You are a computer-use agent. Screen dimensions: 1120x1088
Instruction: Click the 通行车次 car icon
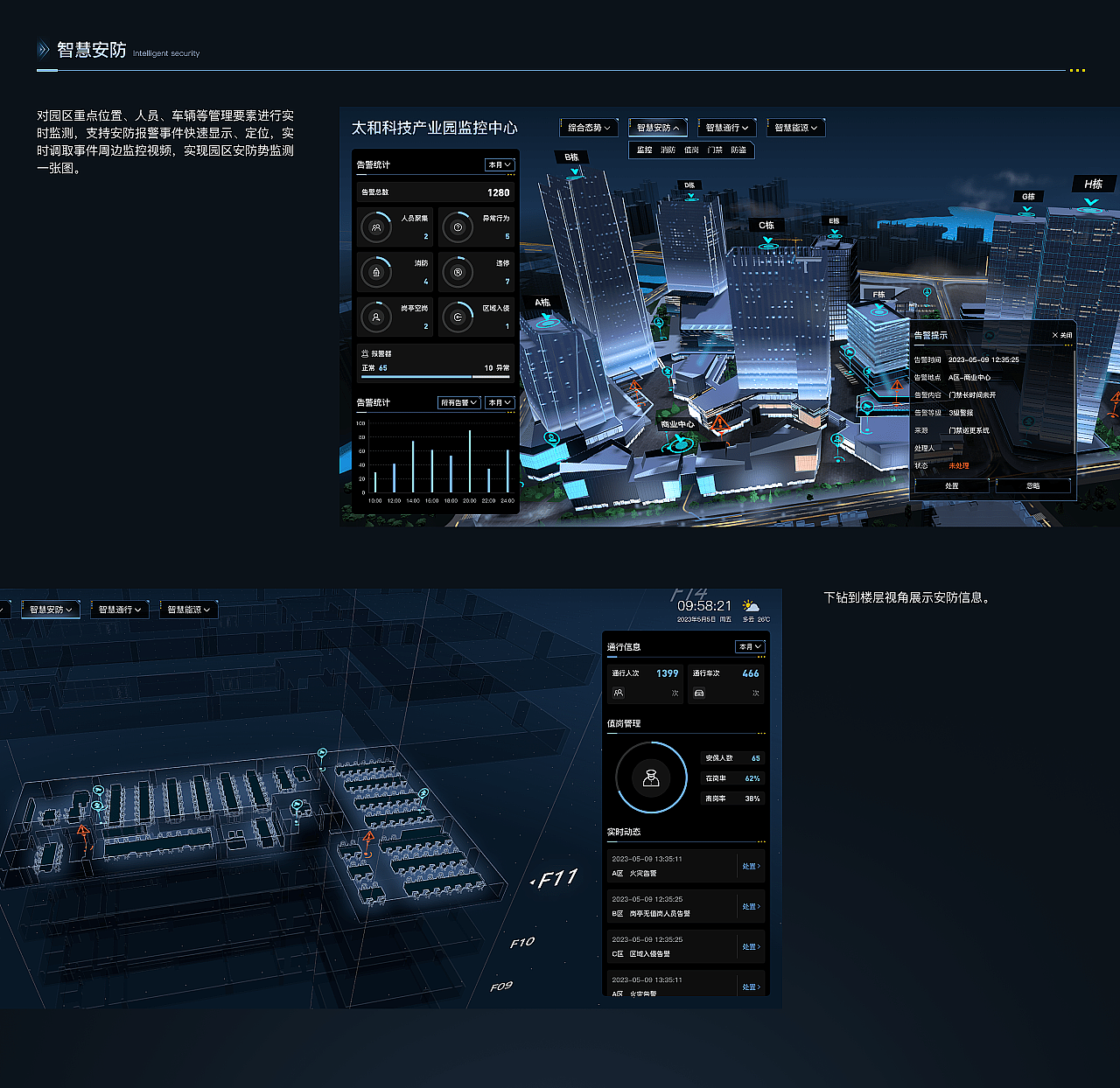tap(699, 693)
